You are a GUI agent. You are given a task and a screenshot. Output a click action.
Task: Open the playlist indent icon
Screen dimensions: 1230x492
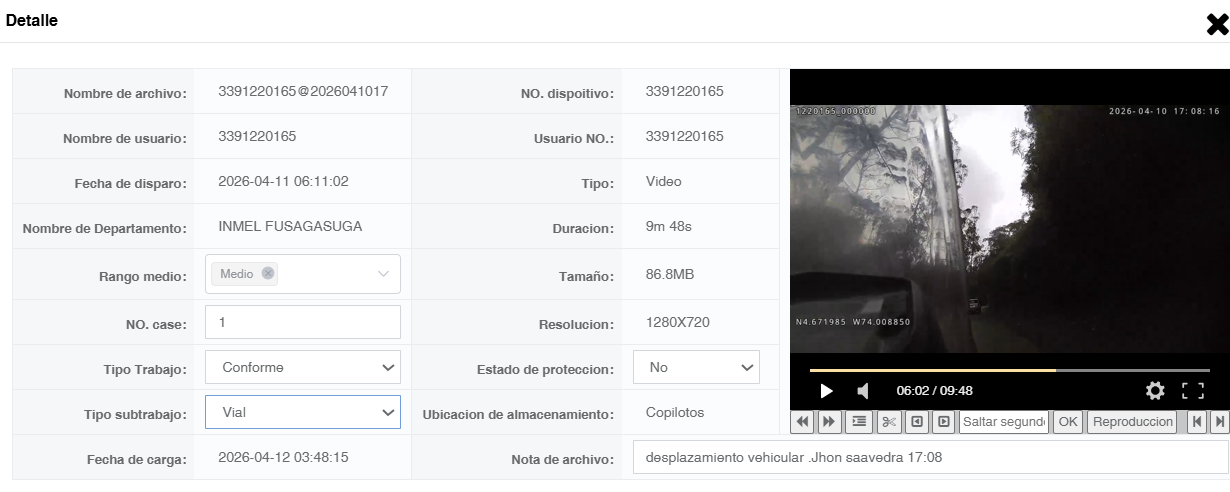pos(859,422)
